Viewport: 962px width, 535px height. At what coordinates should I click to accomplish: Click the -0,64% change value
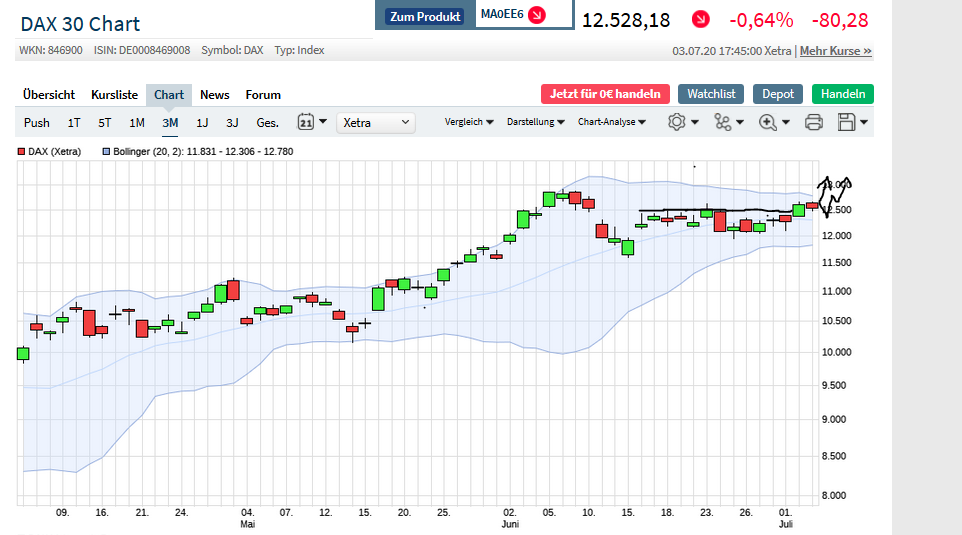click(x=761, y=20)
